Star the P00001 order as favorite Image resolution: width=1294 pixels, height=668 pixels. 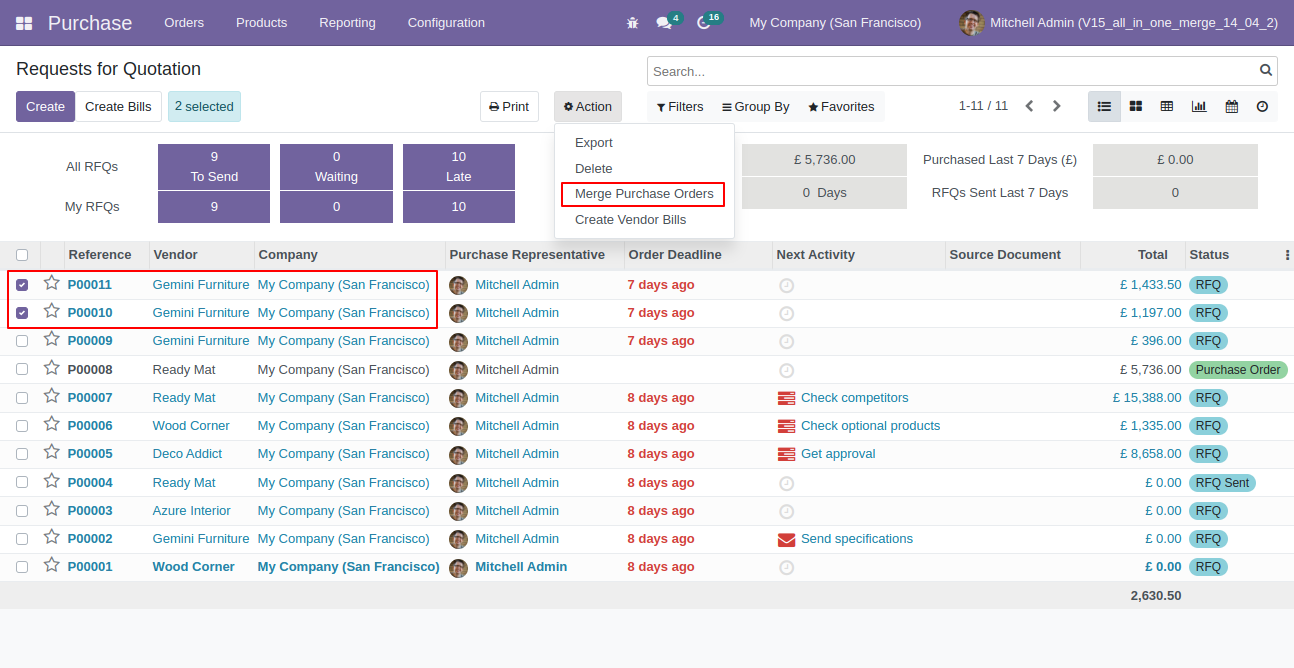[x=52, y=566]
